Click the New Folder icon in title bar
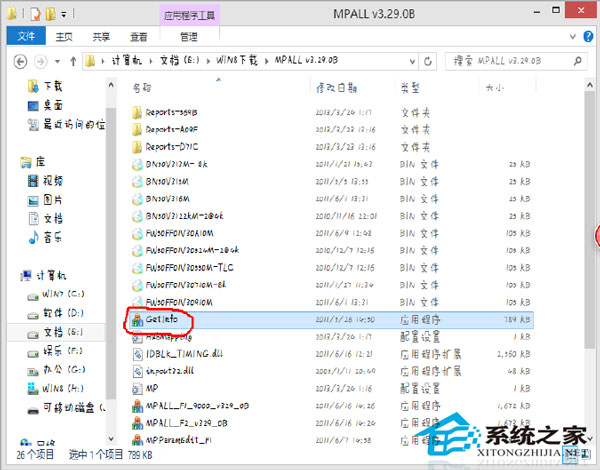 (51, 14)
